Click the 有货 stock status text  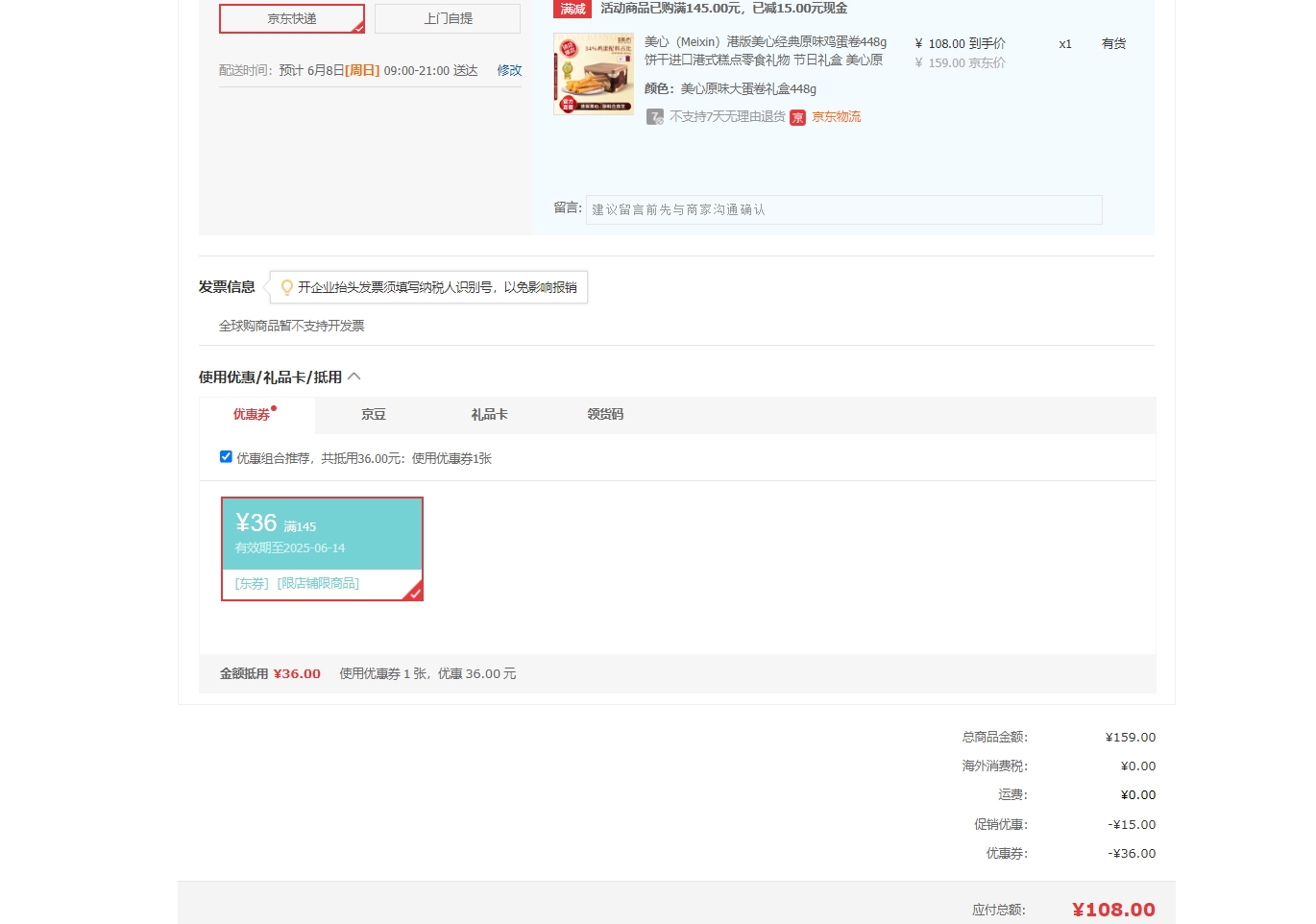point(1113,44)
